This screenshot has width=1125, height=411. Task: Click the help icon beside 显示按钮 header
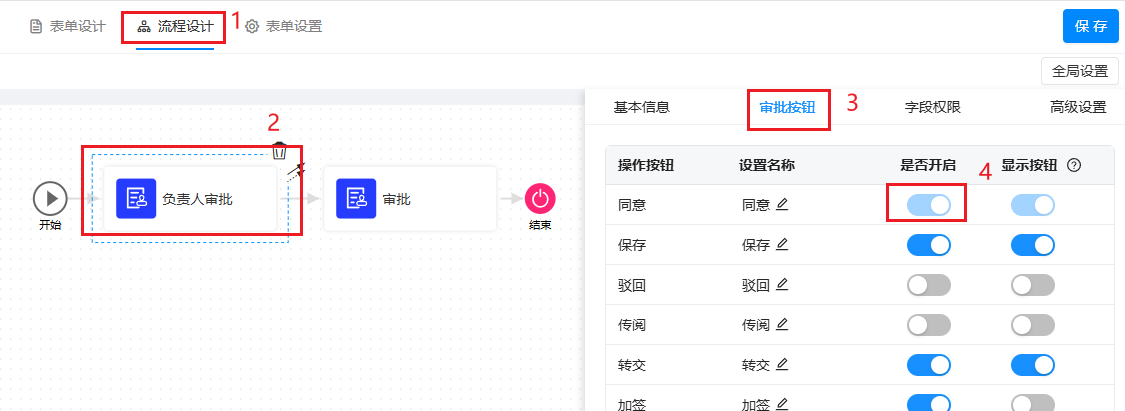[1074, 165]
